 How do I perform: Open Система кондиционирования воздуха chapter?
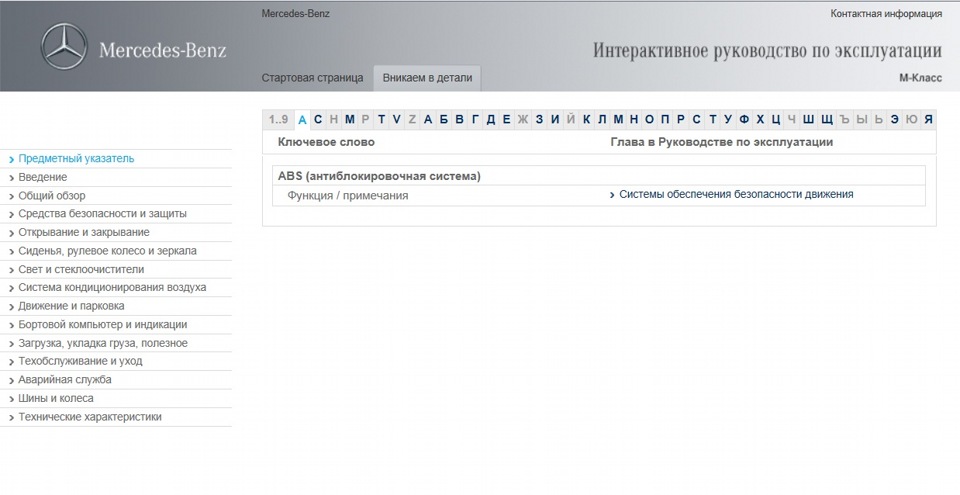[112, 287]
